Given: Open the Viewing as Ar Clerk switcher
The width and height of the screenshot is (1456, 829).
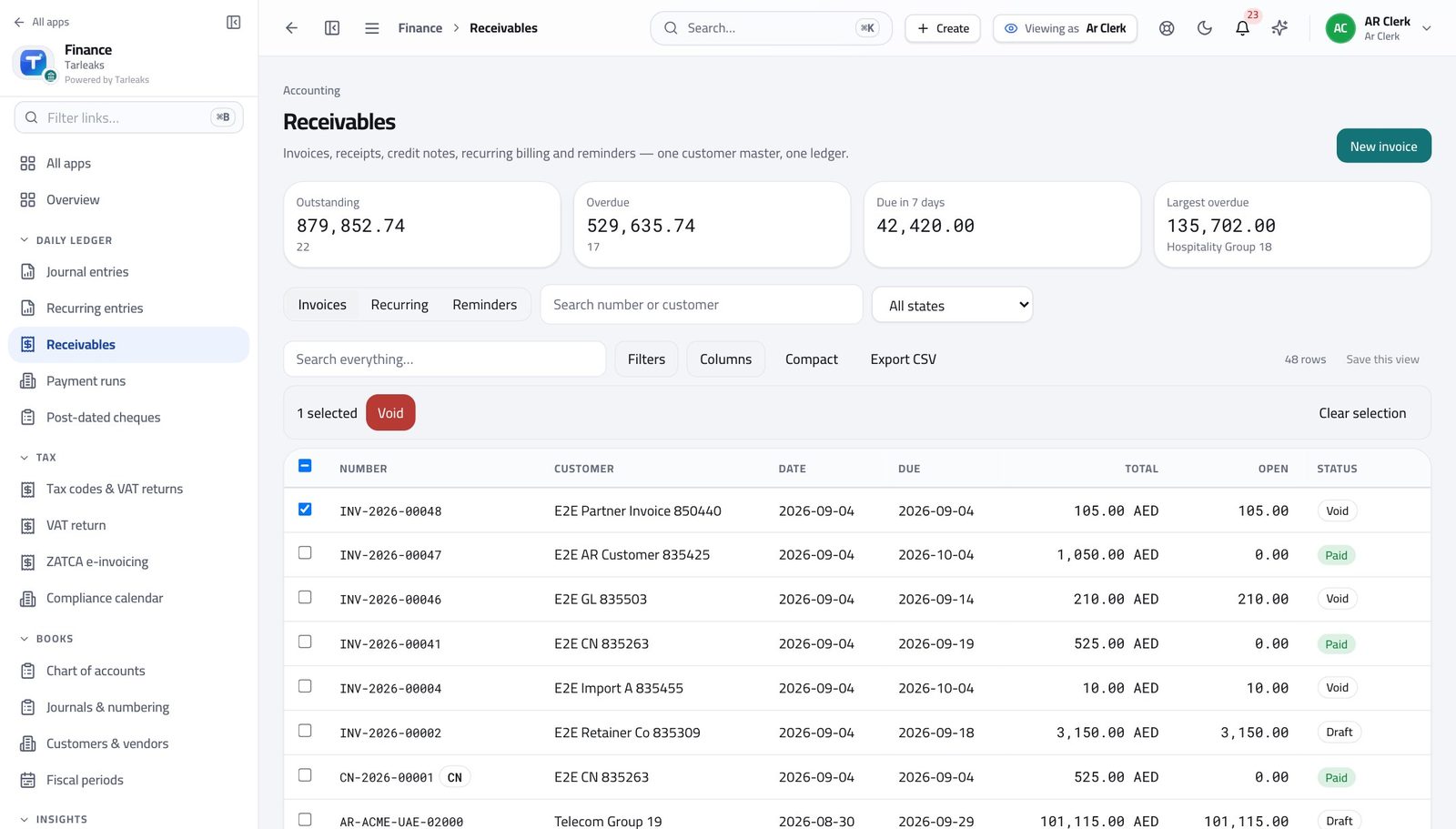Looking at the screenshot, I should [1067, 28].
